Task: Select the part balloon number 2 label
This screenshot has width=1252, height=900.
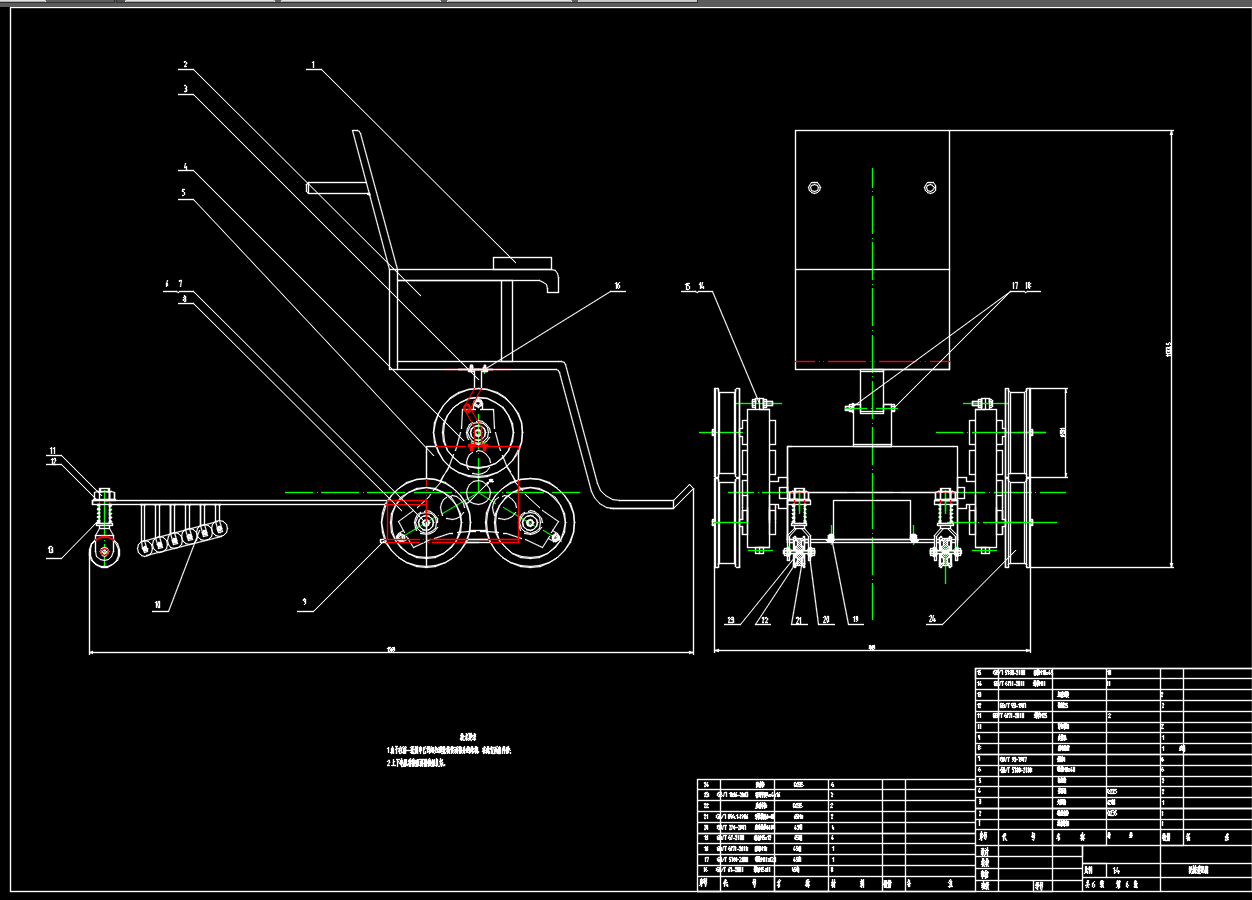Action: click(x=184, y=66)
